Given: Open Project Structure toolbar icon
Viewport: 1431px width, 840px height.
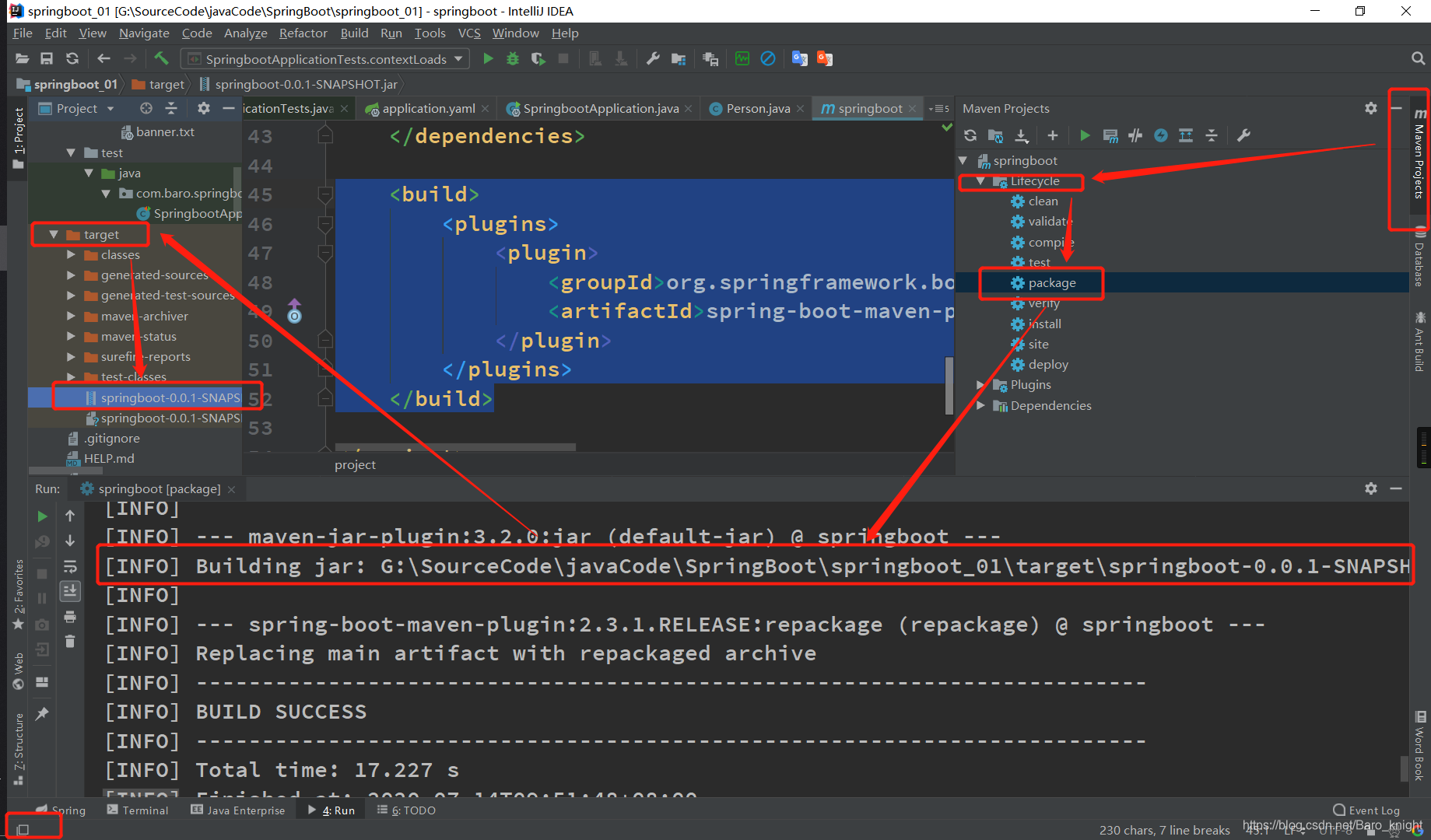Looking at the screenshot, I should click(679, 58).
